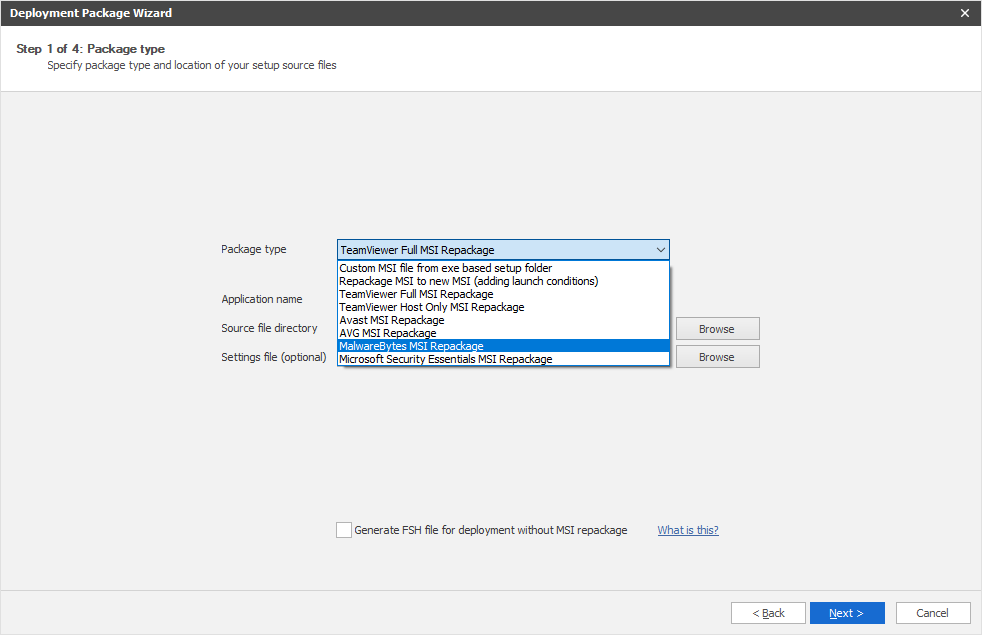Select highlighted MalwareBytes MSI Repackage option

(503, 346)
